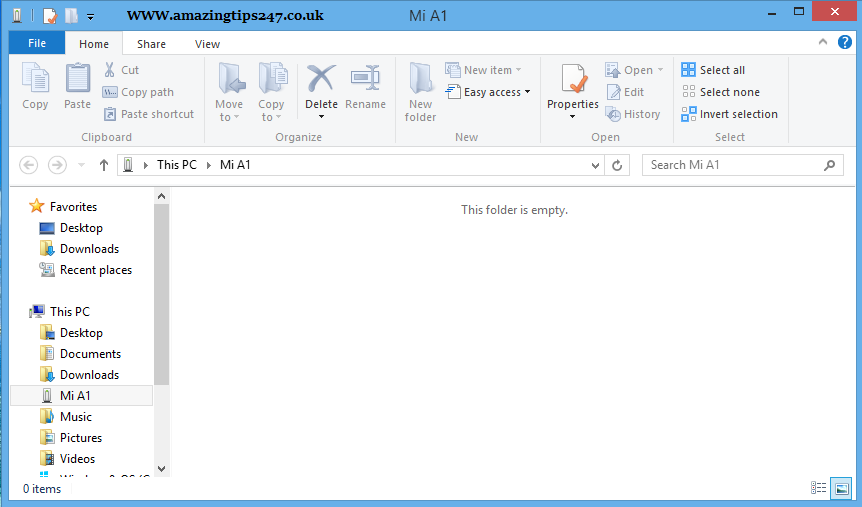Open the File tab
862x507 pixels.
coord(37,43)
